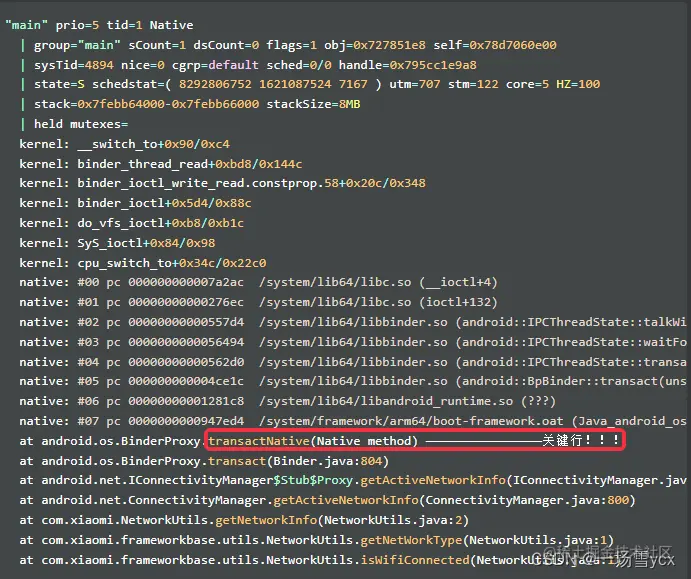Image resolution: width=691 pixels, height=579 pixels.
Task: Click the self=0x78d7060e00 value
Action: (495, 45)
